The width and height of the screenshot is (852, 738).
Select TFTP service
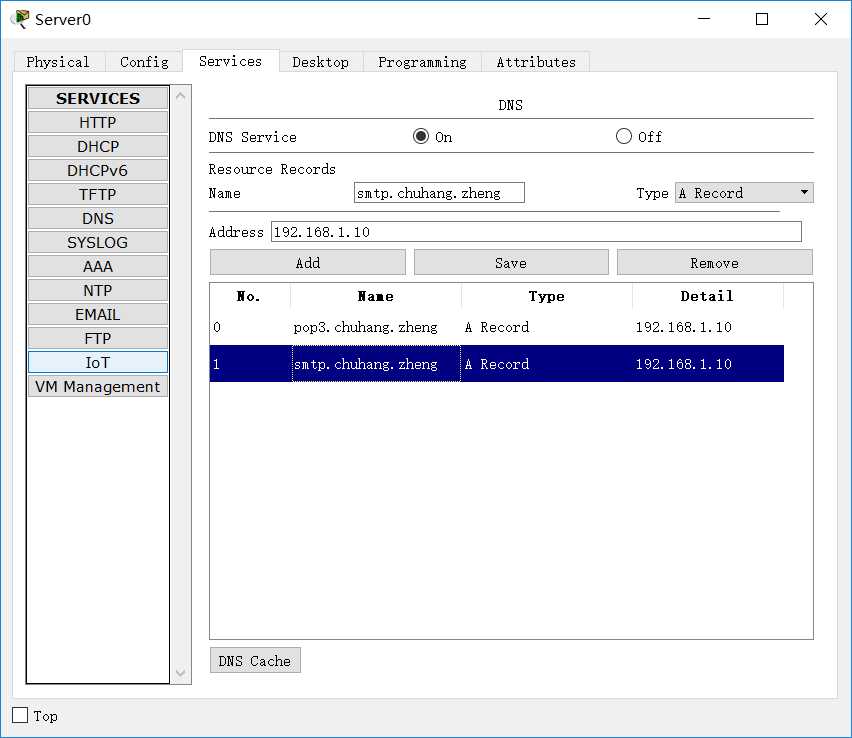coord(98,194)
